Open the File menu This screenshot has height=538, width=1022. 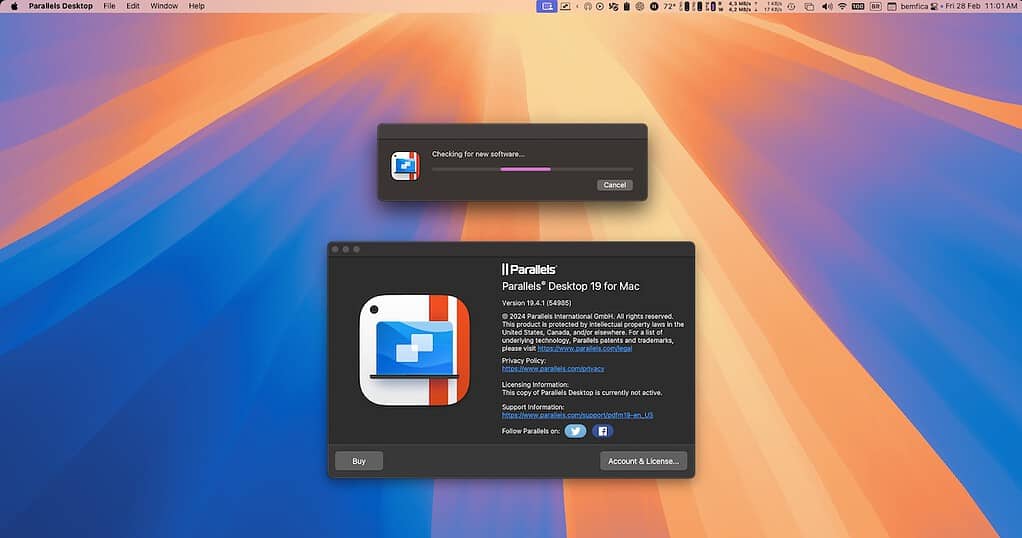pos(109,6)
